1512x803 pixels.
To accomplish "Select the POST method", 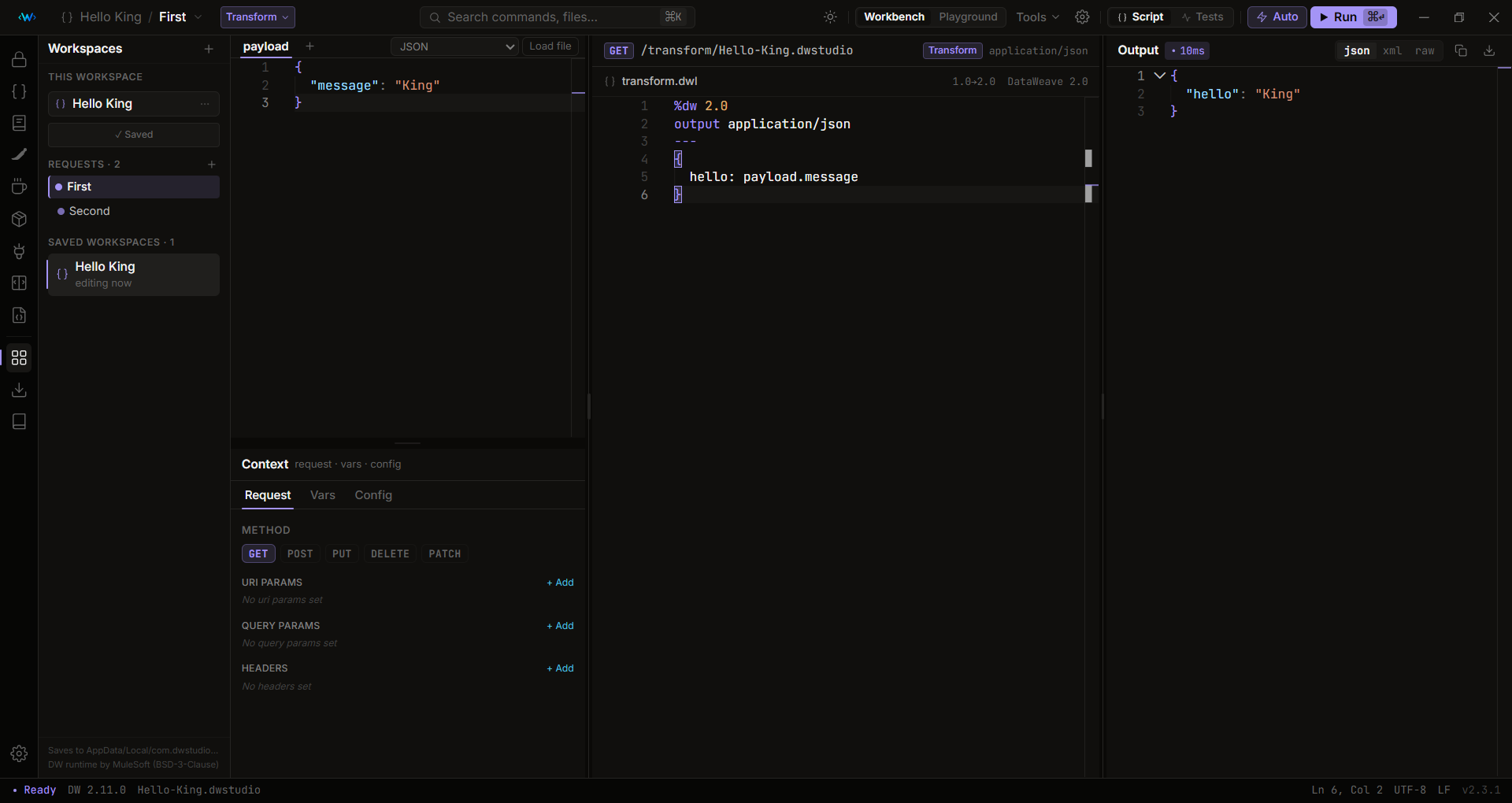I will coord(300,553).
